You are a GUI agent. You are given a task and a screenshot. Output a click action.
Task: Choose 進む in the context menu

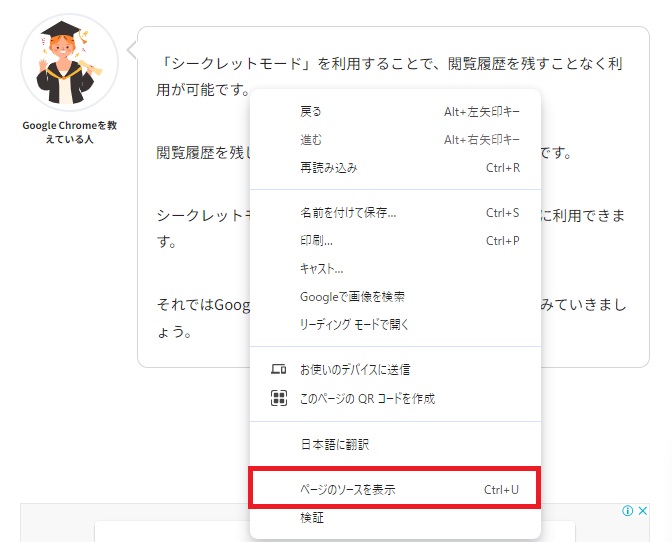[x=395, y=140]
